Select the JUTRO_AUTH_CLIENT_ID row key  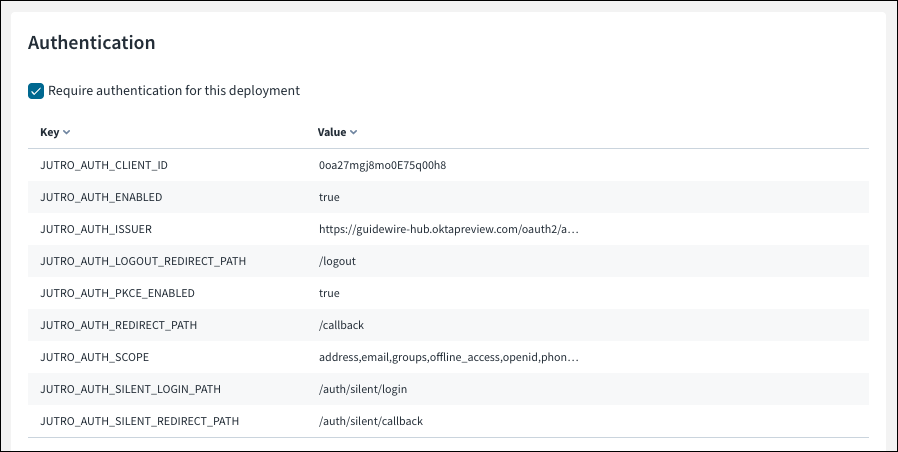point(104,166)
